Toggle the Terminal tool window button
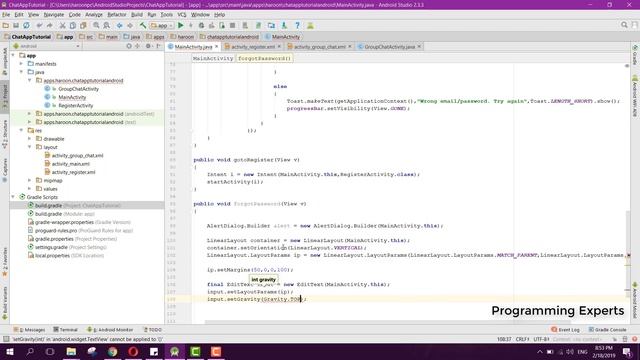This screenshot has width=640, height=360. coord(65,329)
